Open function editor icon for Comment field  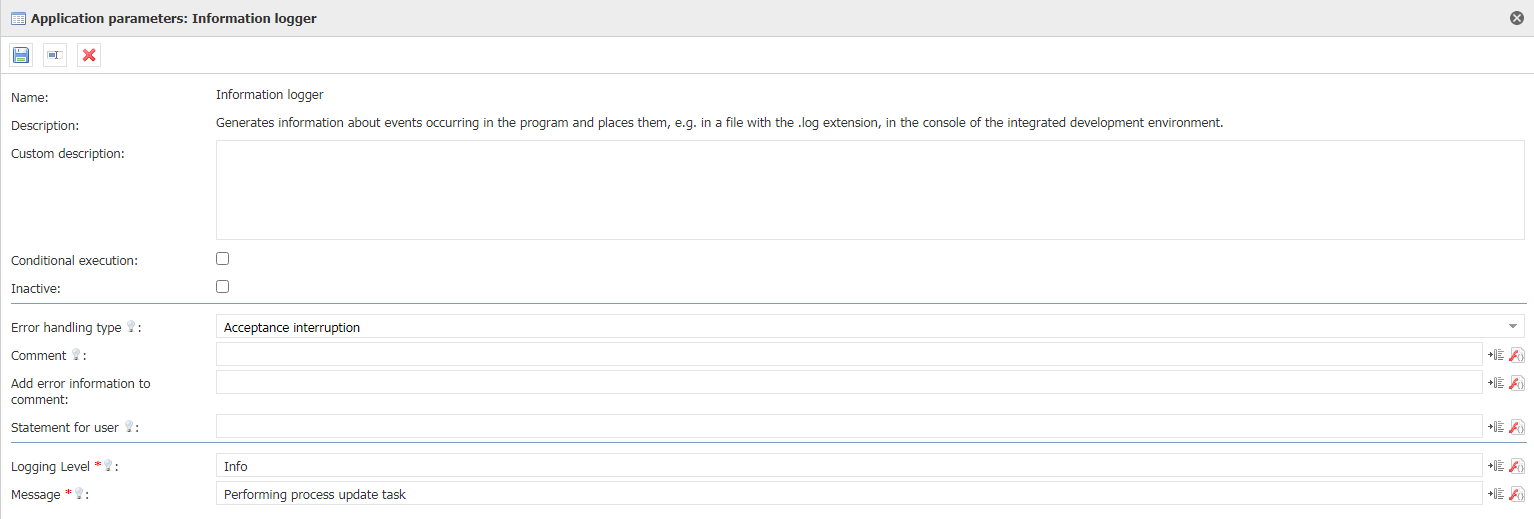(1517, 355)
